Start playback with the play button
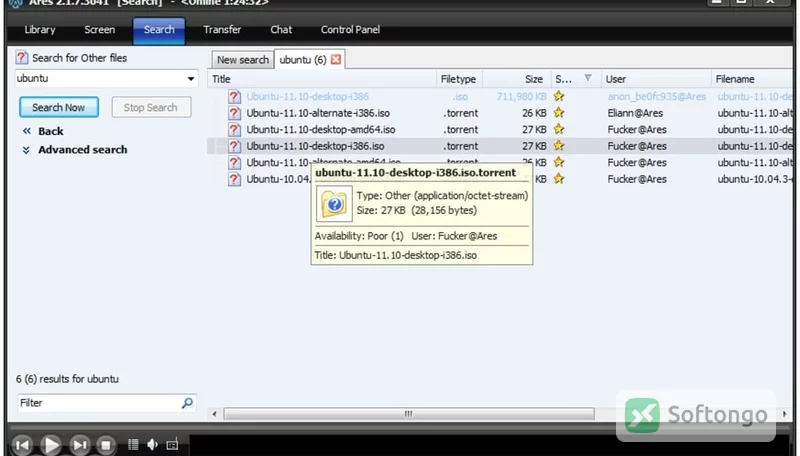 coord(51,445)
